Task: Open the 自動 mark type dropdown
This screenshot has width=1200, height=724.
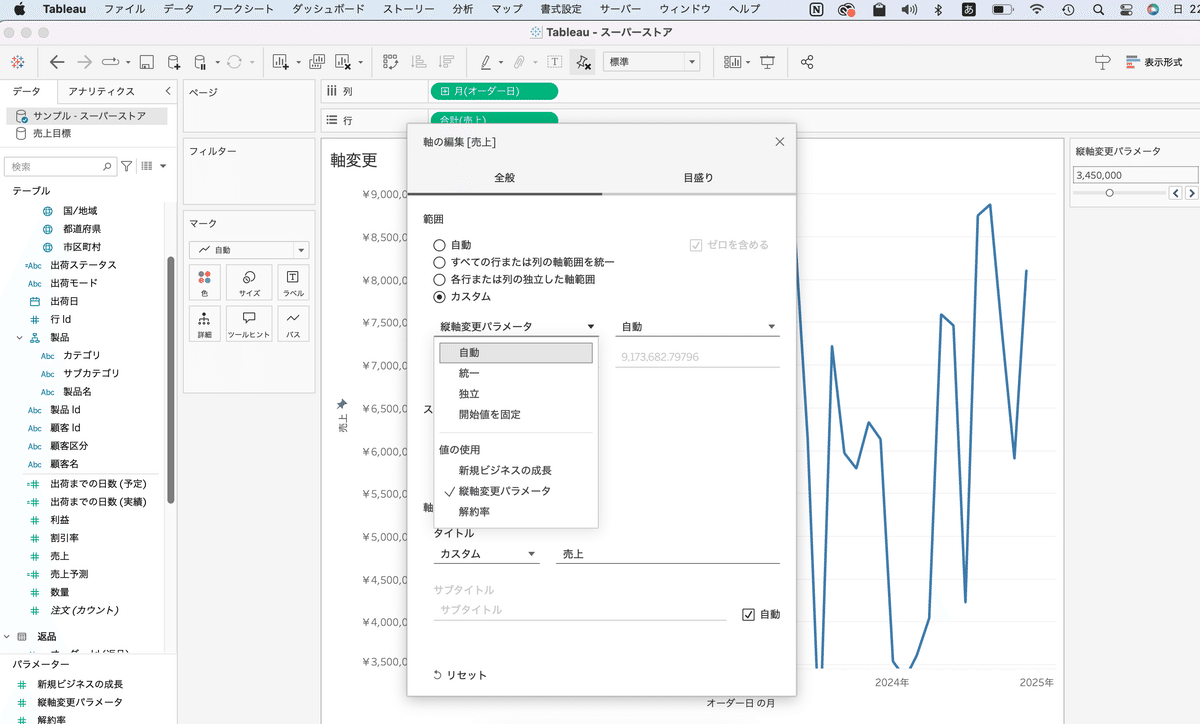Action: [x=249, y=250]
